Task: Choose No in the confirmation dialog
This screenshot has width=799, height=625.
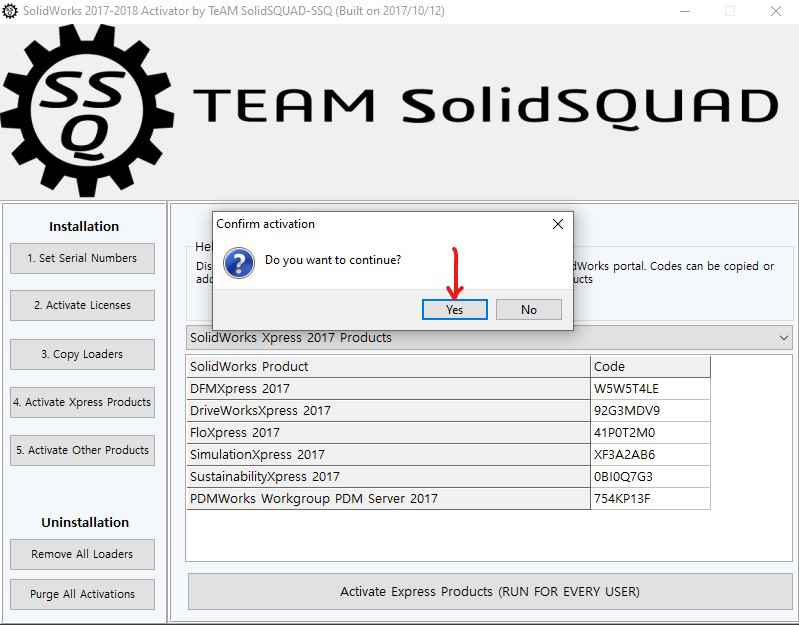Action: [x=528, y=310]
